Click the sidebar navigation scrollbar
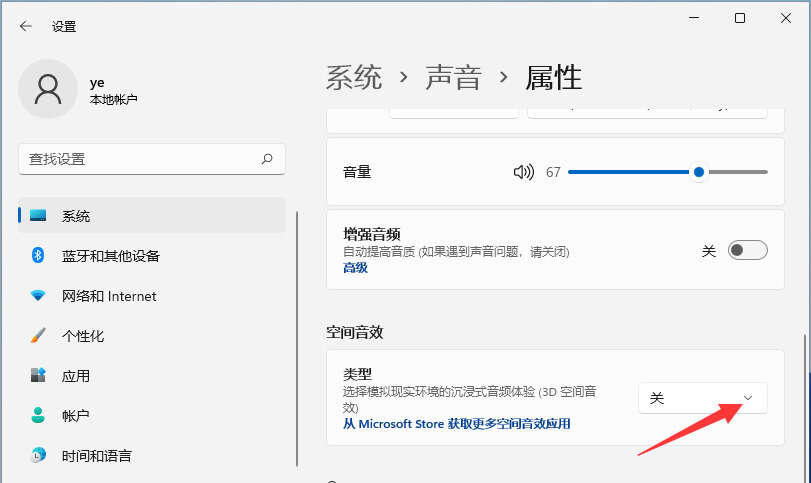The width and height of the screenshot is (811, 483). [297, 339]
